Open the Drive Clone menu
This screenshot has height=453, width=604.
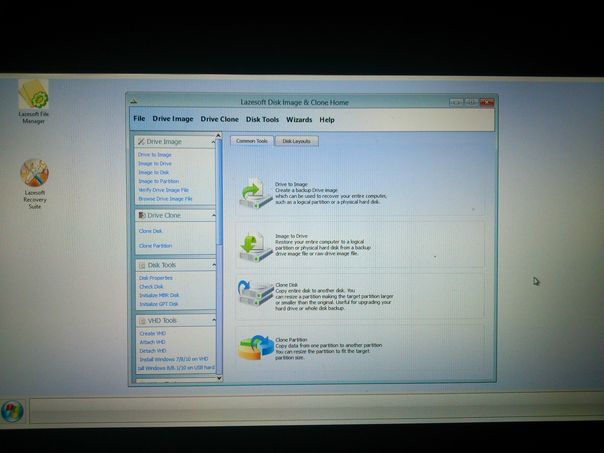(220, 119)
